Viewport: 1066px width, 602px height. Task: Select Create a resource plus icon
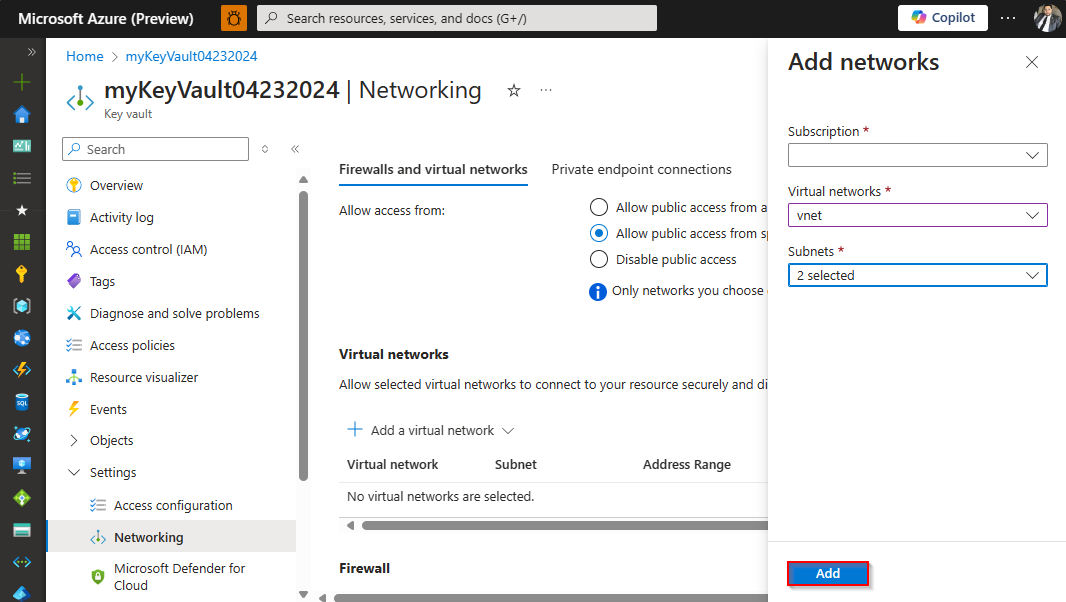tap(22, 81)
